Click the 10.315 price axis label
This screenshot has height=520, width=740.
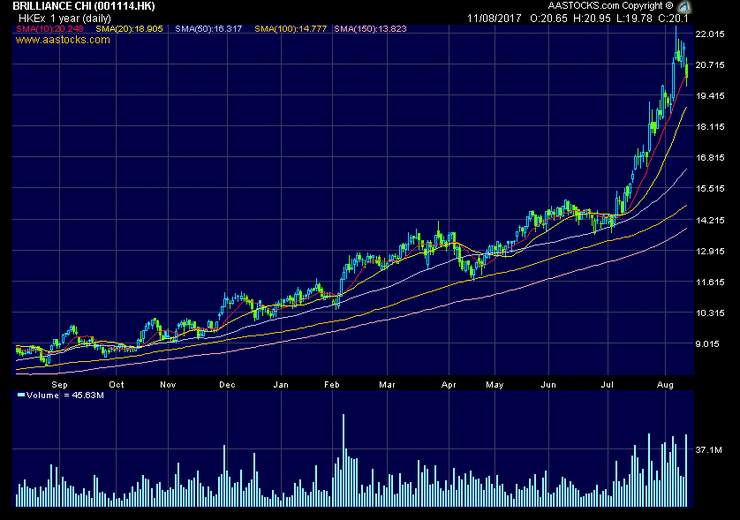coord(710,313)
